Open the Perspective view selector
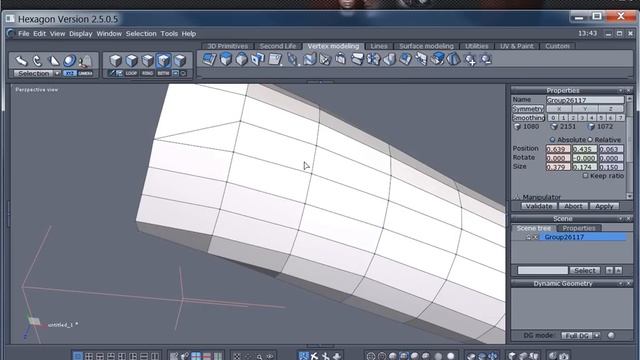Image resolution: width=640 pixels, height=360 pixels. coord(37,89)
